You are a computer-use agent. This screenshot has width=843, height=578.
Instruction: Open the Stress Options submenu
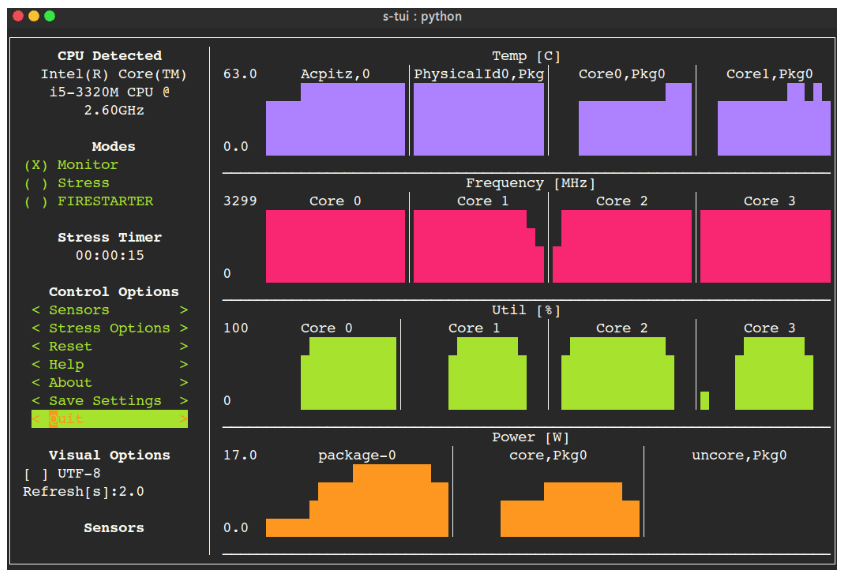(x=104, y=327)
